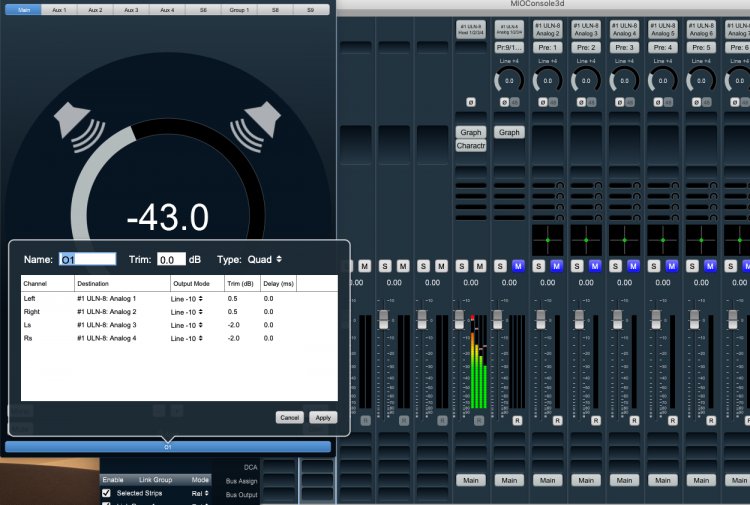Viewport: 750px width, 505px height.
Task: Cancel the output configuration dialog
Action: pyautogui.click(x=290, y=417)
